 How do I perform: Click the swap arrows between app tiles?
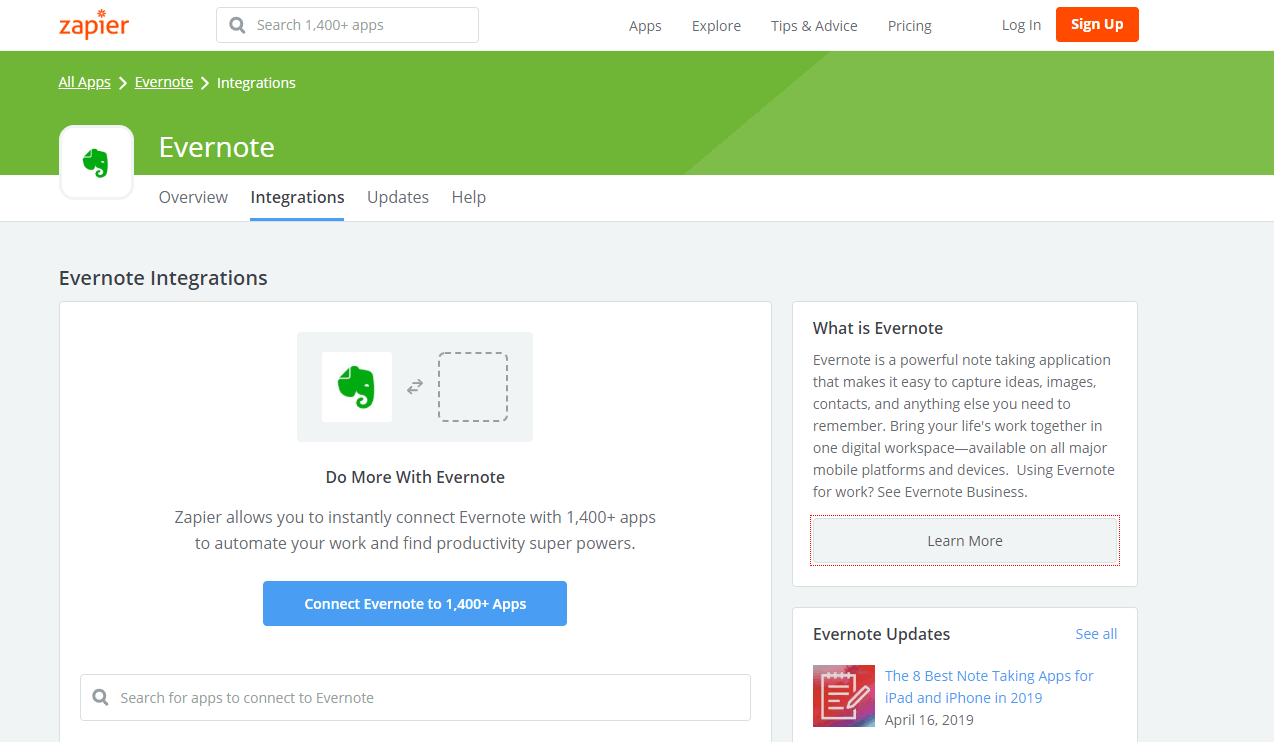(x=415, y=387)
